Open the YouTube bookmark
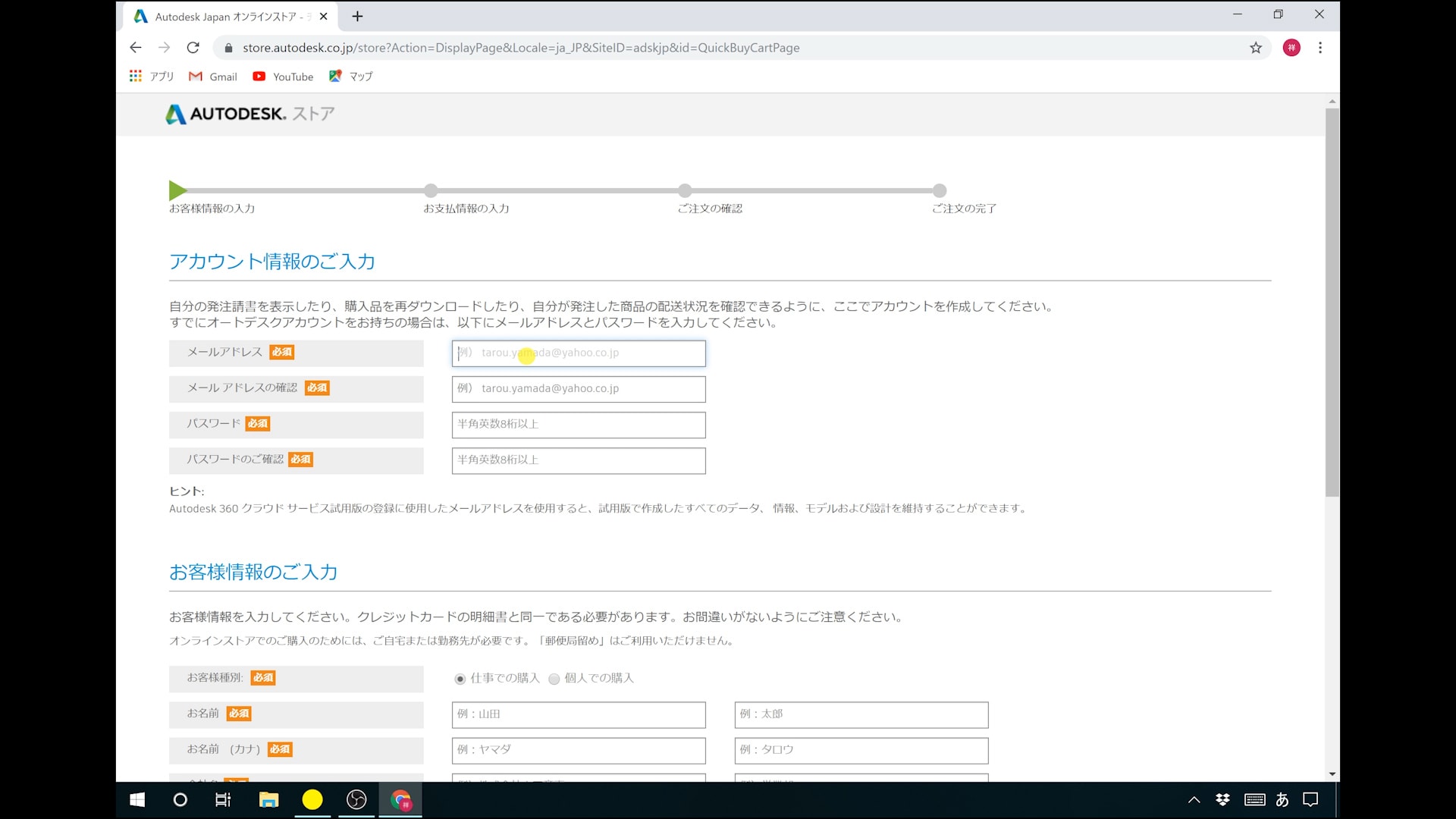The height and width of the screenshot is (819, 1456). click(283, 77)
